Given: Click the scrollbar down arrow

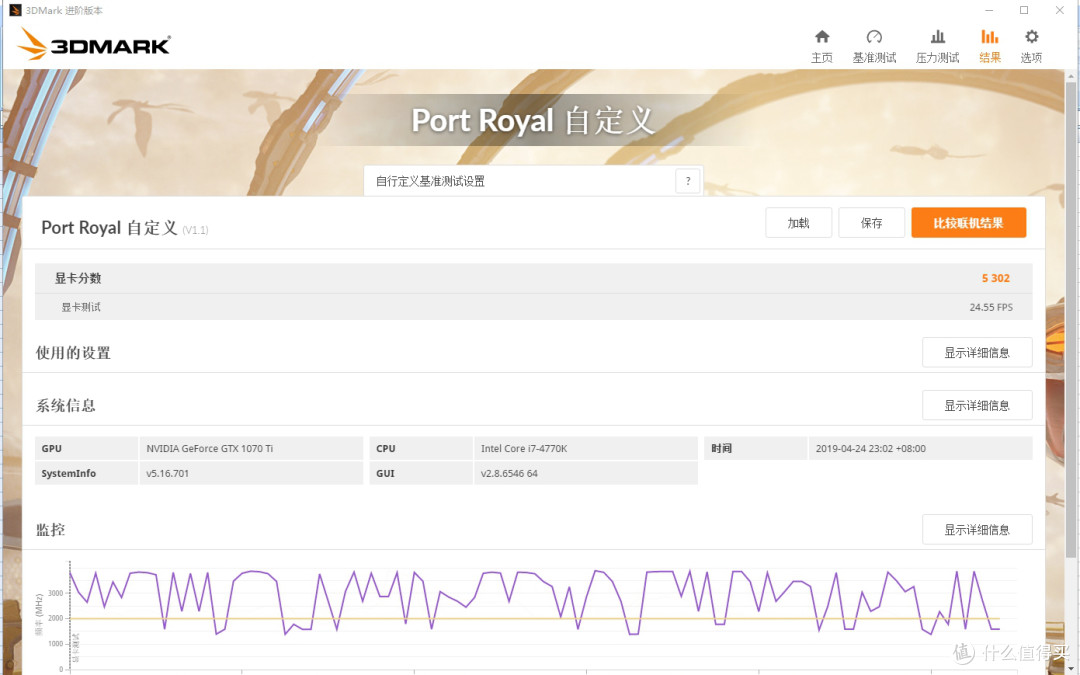Looking at the screenshot, I should 1070,668.
